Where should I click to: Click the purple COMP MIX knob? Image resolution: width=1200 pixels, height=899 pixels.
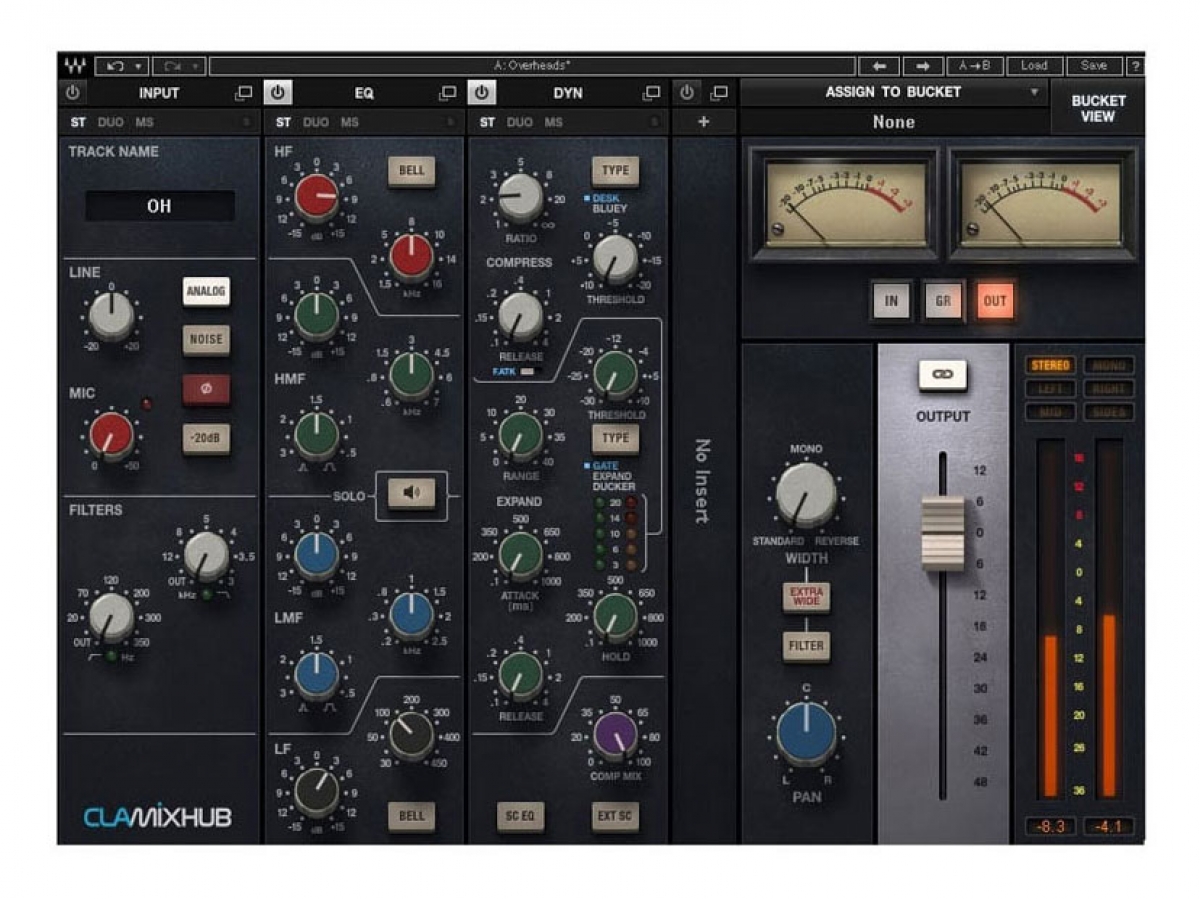[x=615, y=735]
